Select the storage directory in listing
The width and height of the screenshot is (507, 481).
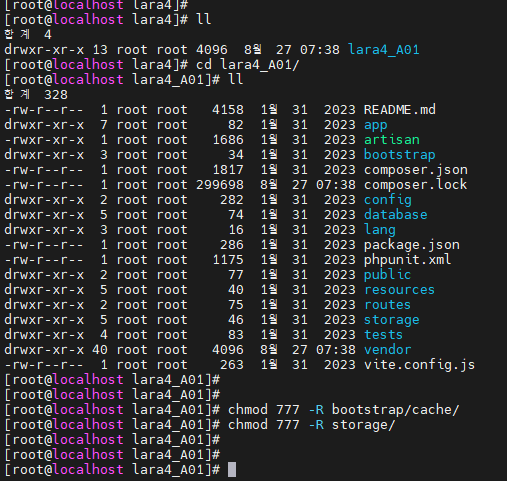pos(392,320)
